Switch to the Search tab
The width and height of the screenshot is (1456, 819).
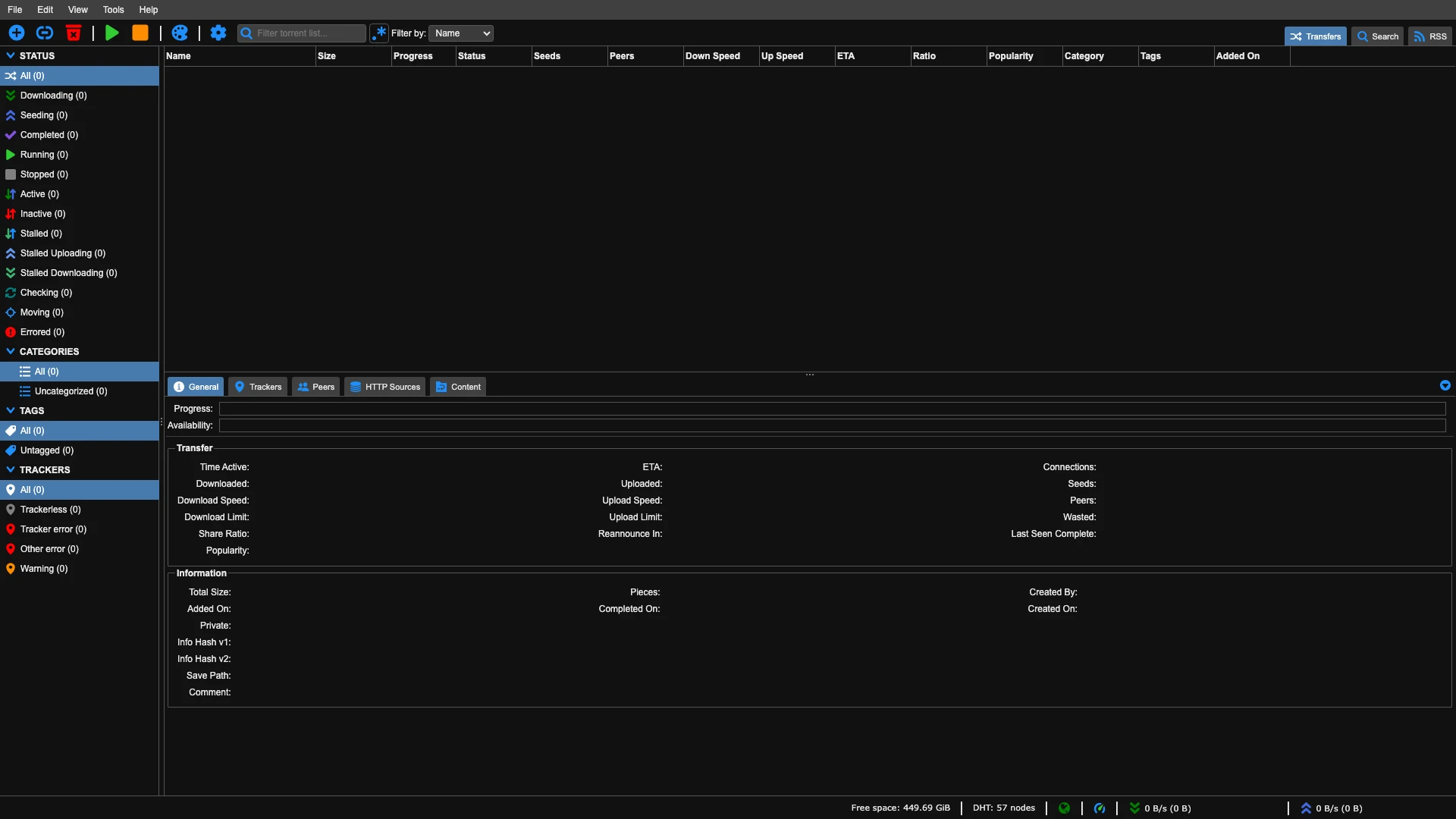click(1377, 36)
